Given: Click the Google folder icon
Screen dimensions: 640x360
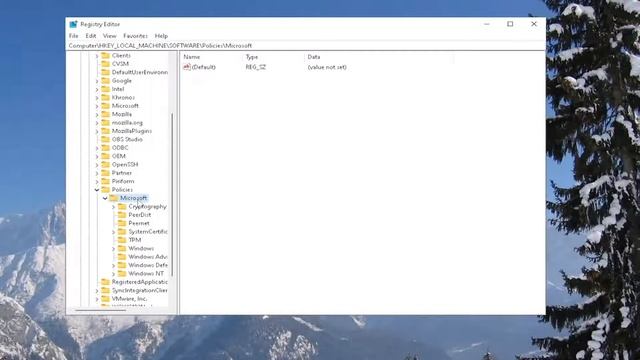Looking at the screenshot, I should click(x=106, y=80).
